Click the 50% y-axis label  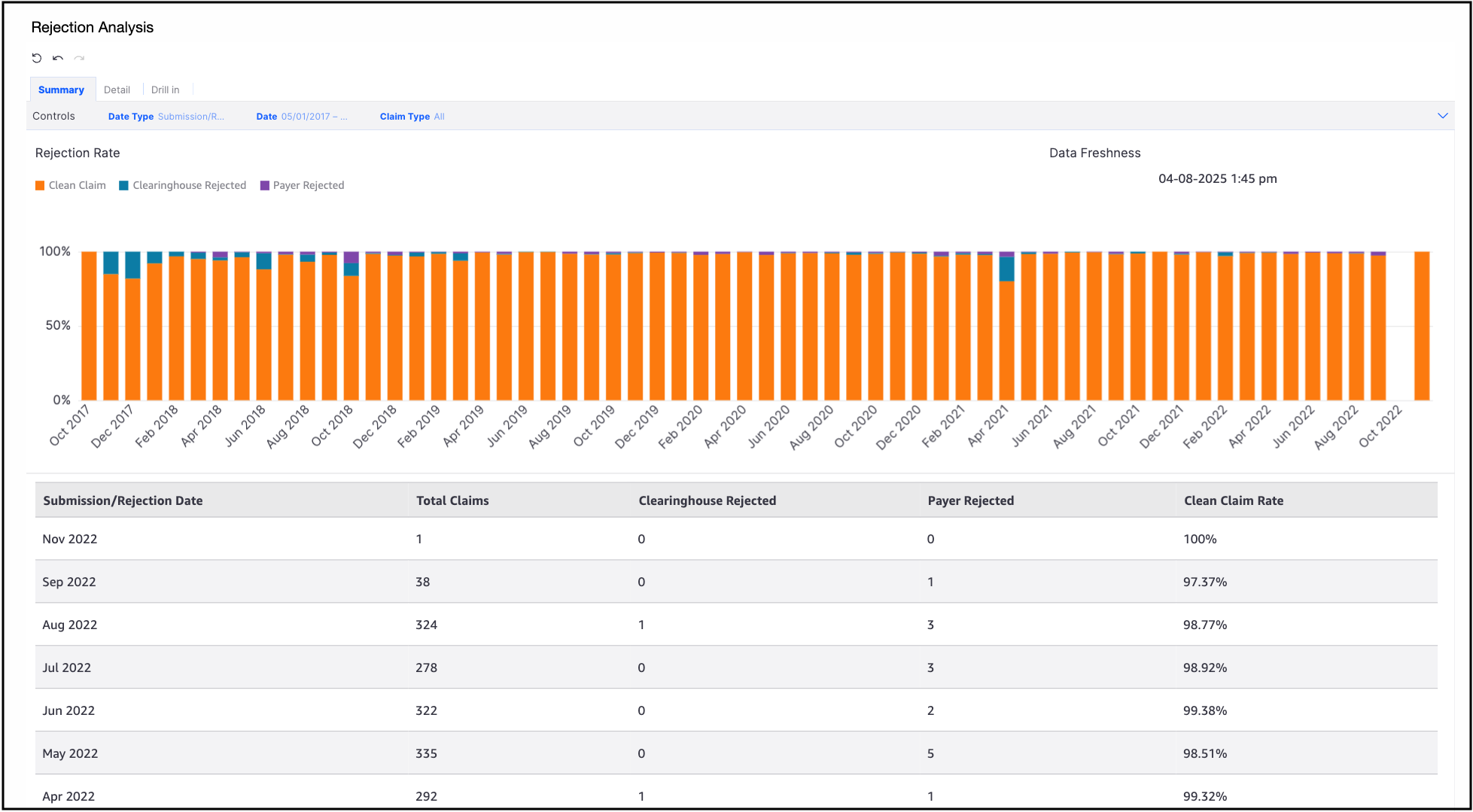pos(58,325)
